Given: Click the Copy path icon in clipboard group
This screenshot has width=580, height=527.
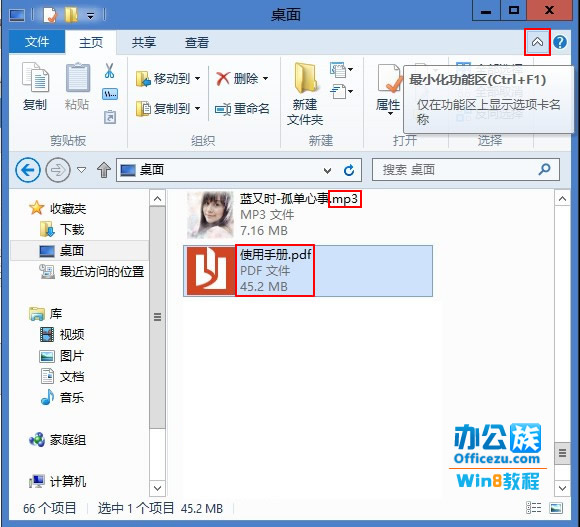Looking at the screenshot, I should pyautogui.click(x=110, y=94).
